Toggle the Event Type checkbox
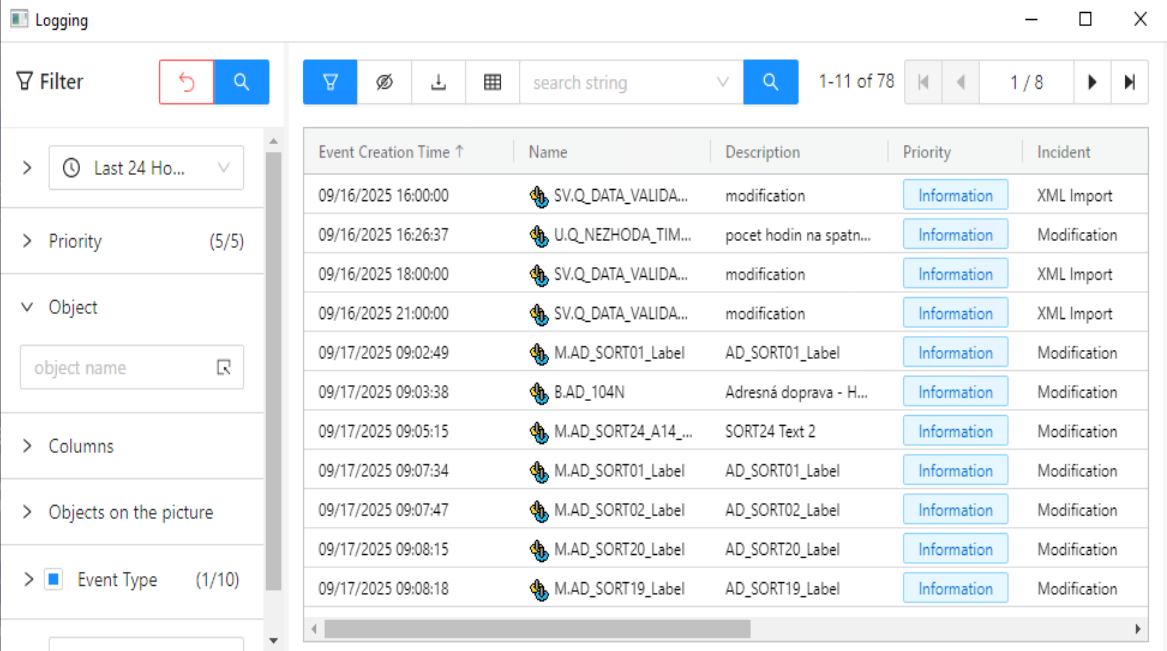The image size is (1167, 651). pyautogui.click(x=54, y=579)
